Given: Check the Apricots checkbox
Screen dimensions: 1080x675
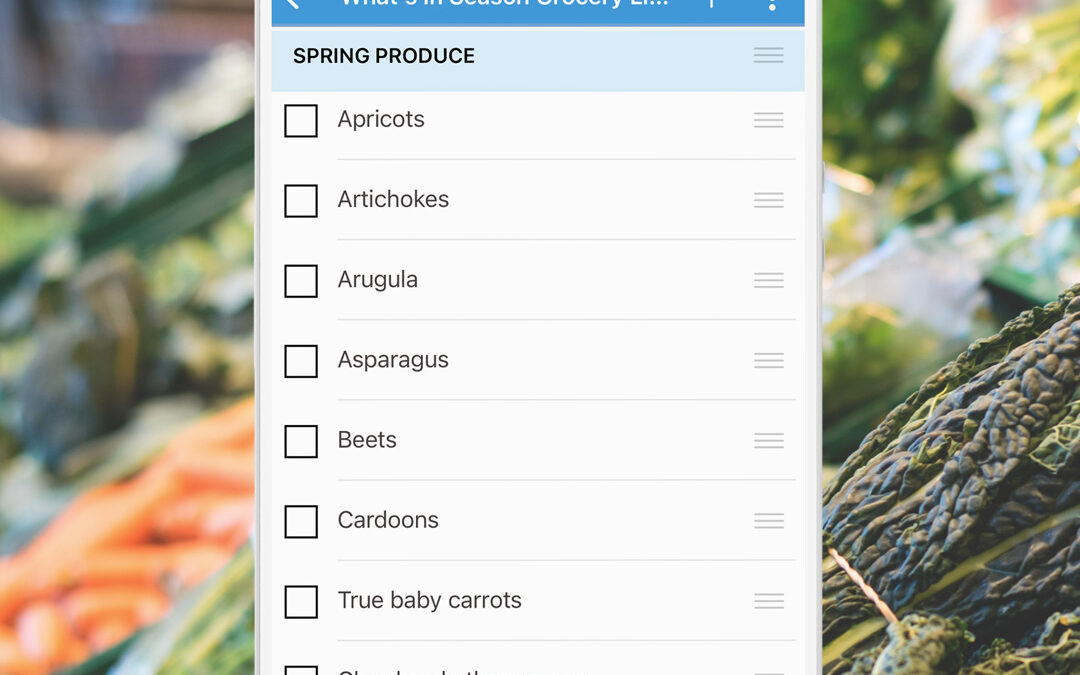Looking at the screenshot, I should coord(301,121).
